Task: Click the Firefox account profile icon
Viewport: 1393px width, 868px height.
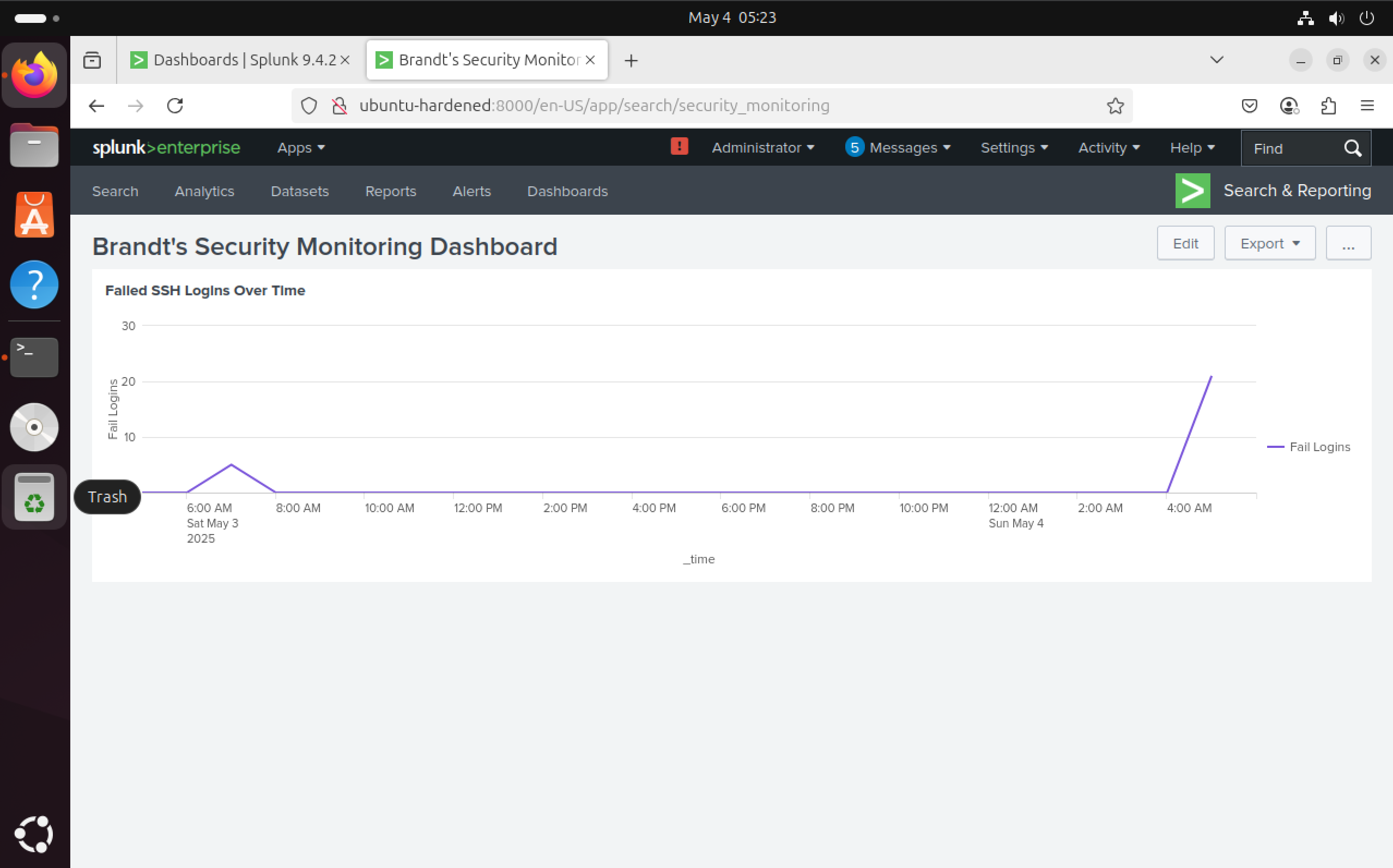Action: 1289,106
